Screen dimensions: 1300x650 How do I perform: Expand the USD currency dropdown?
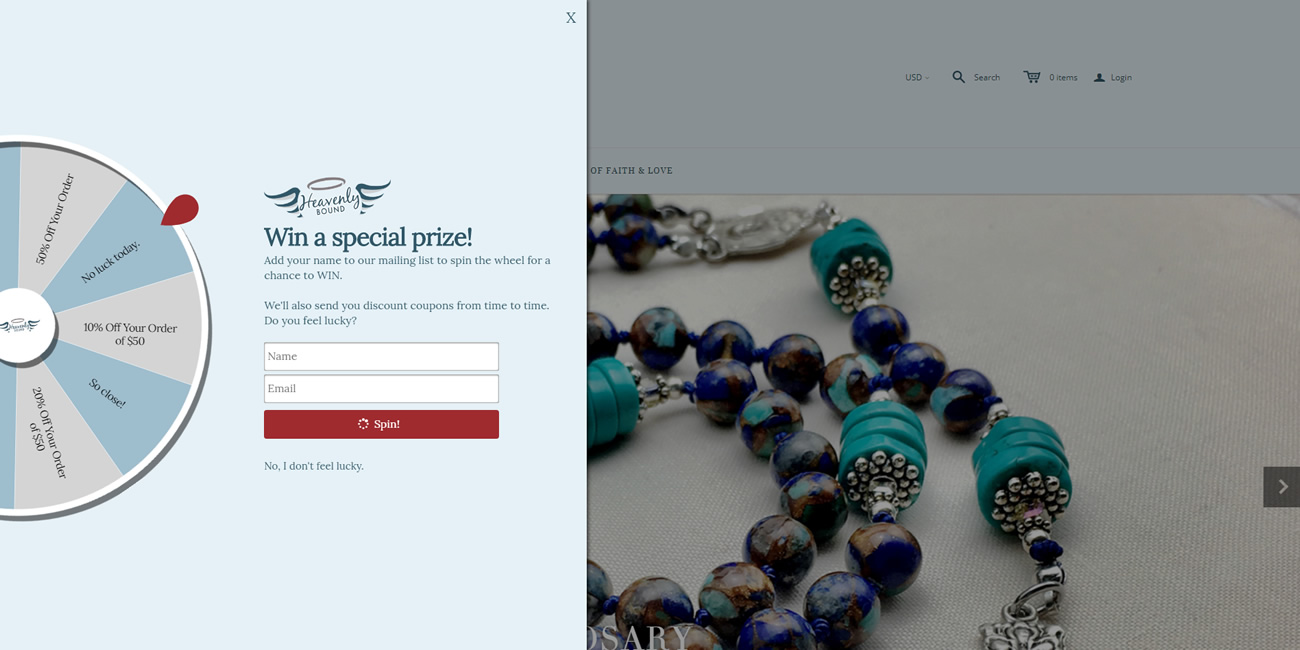917,77
